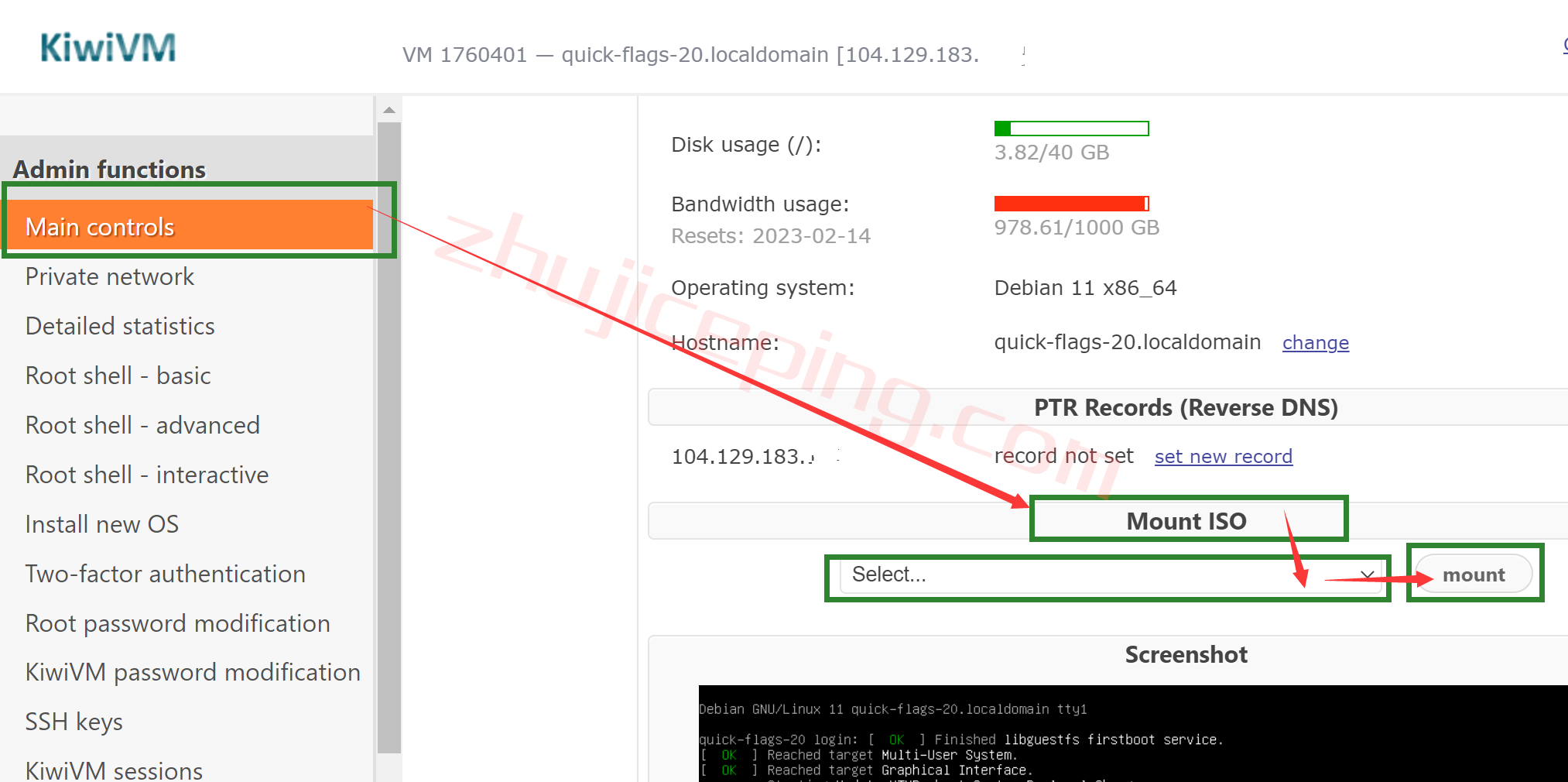Click the sidebar scrollbar up arrow
The width and height of the screenshot is (1568, 782).
[389, 110]
